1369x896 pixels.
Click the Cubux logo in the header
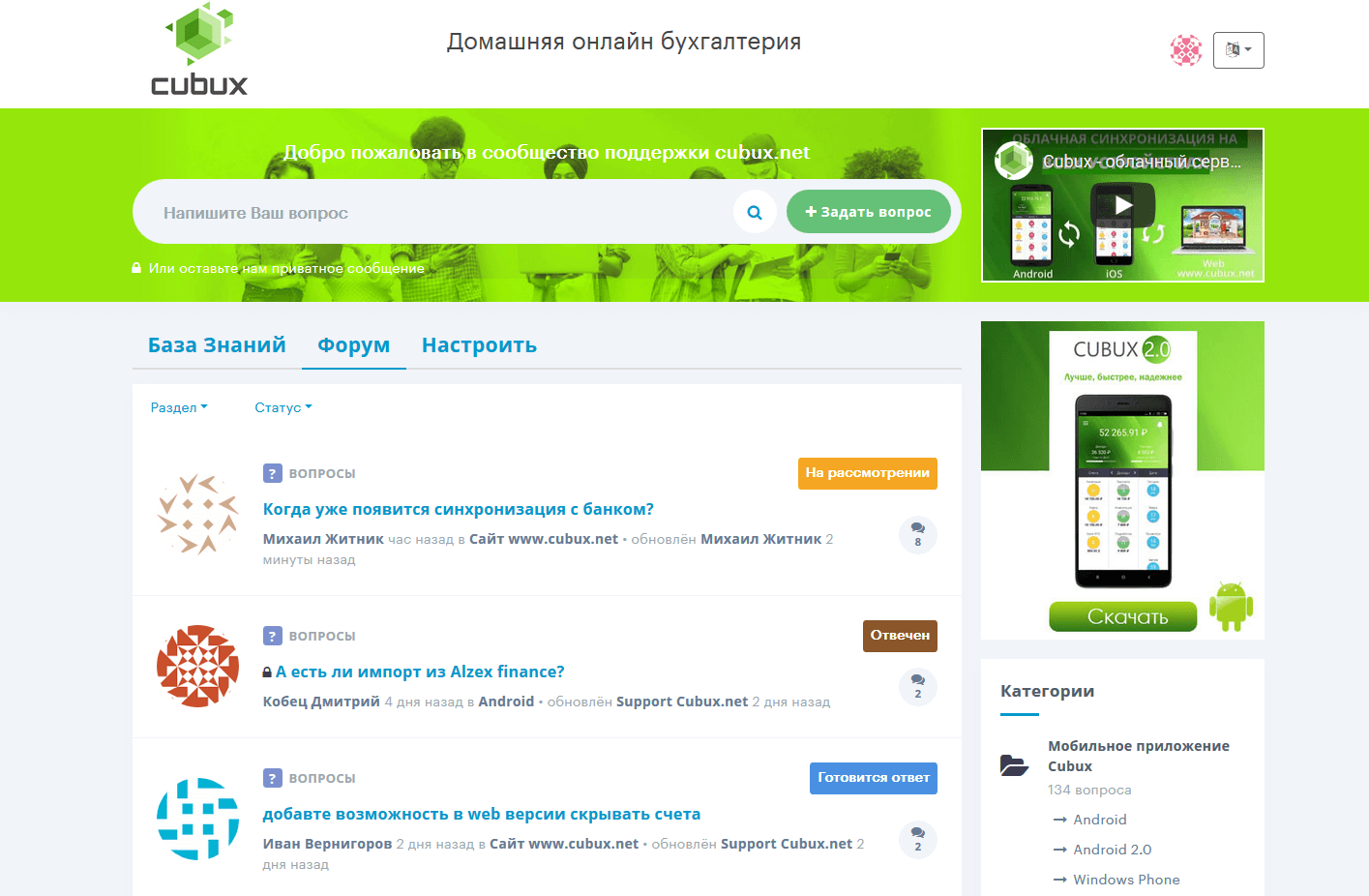pos(199,49)
